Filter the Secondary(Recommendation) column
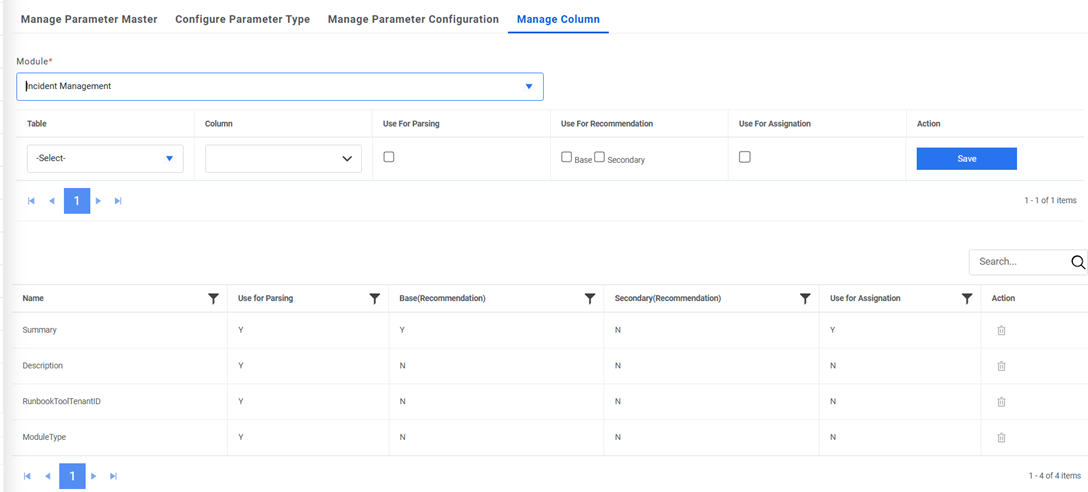The width and height of the screenshot is (1088, 492). 805,298
